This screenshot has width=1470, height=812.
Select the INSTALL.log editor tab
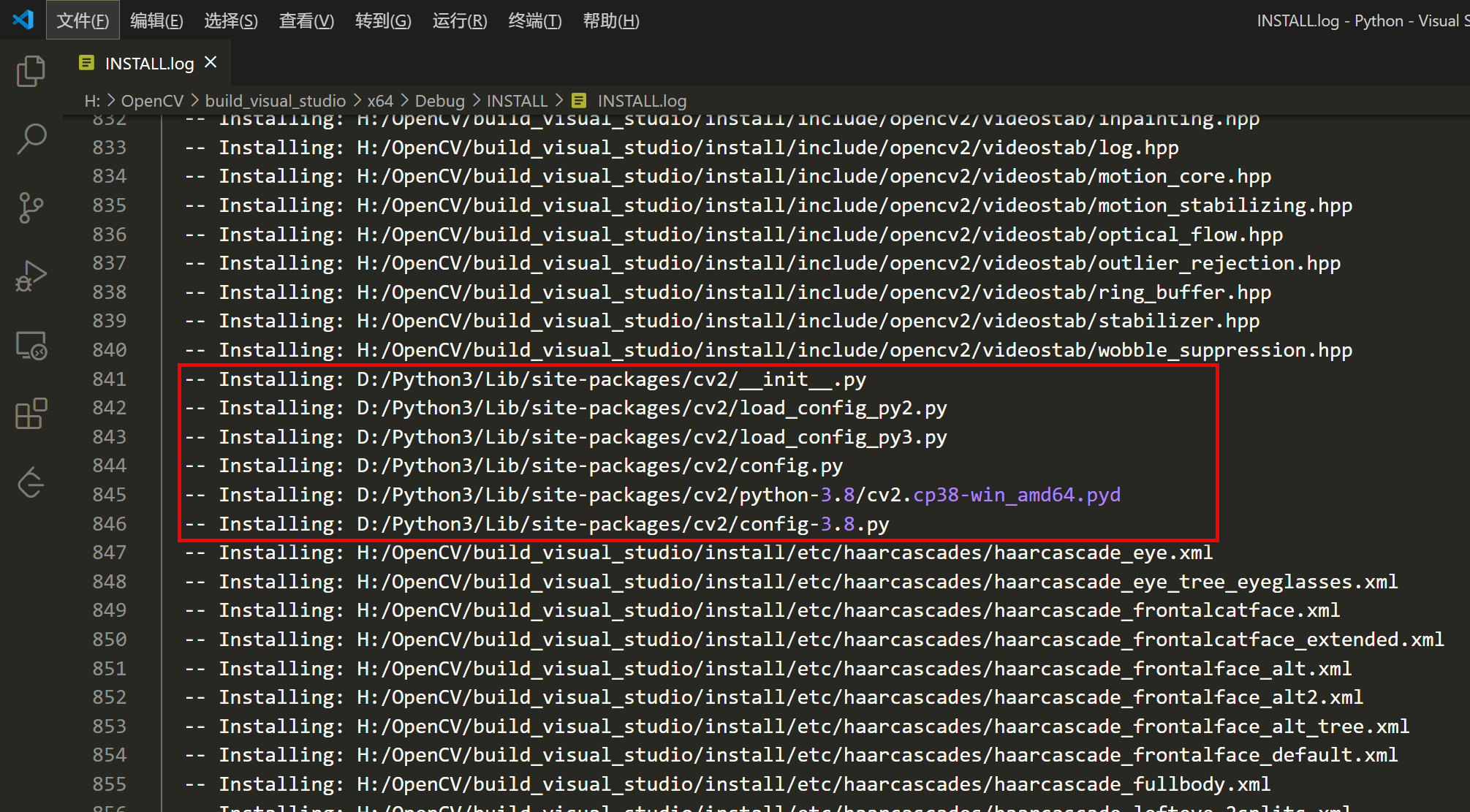click(x=148, y=64)
